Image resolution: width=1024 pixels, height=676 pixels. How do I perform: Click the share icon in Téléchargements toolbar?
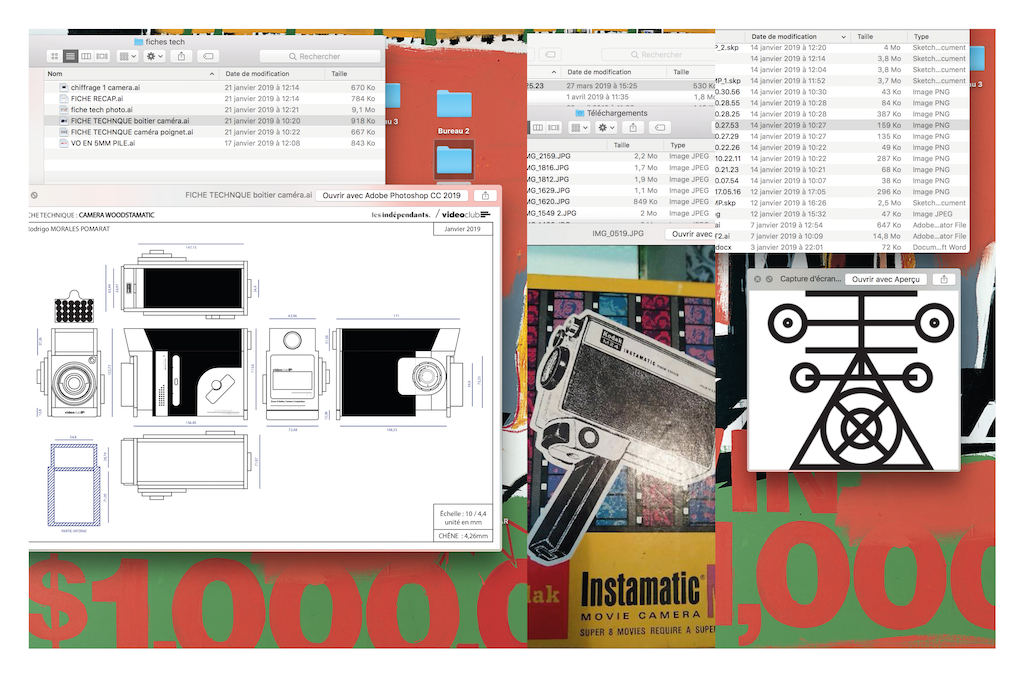click(633, 127)
